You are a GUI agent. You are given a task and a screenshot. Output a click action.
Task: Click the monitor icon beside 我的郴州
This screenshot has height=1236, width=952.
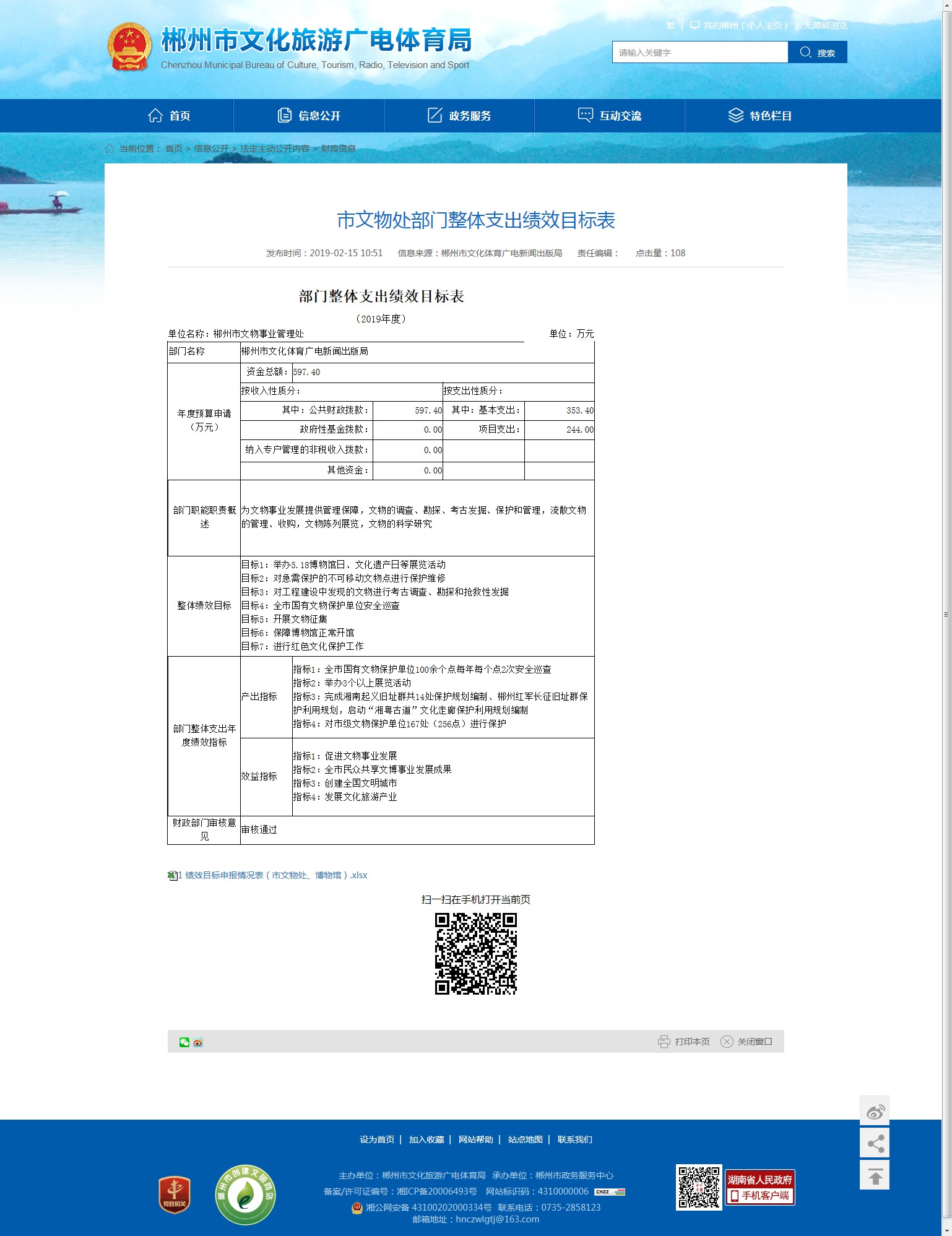(x=695, y=25)
